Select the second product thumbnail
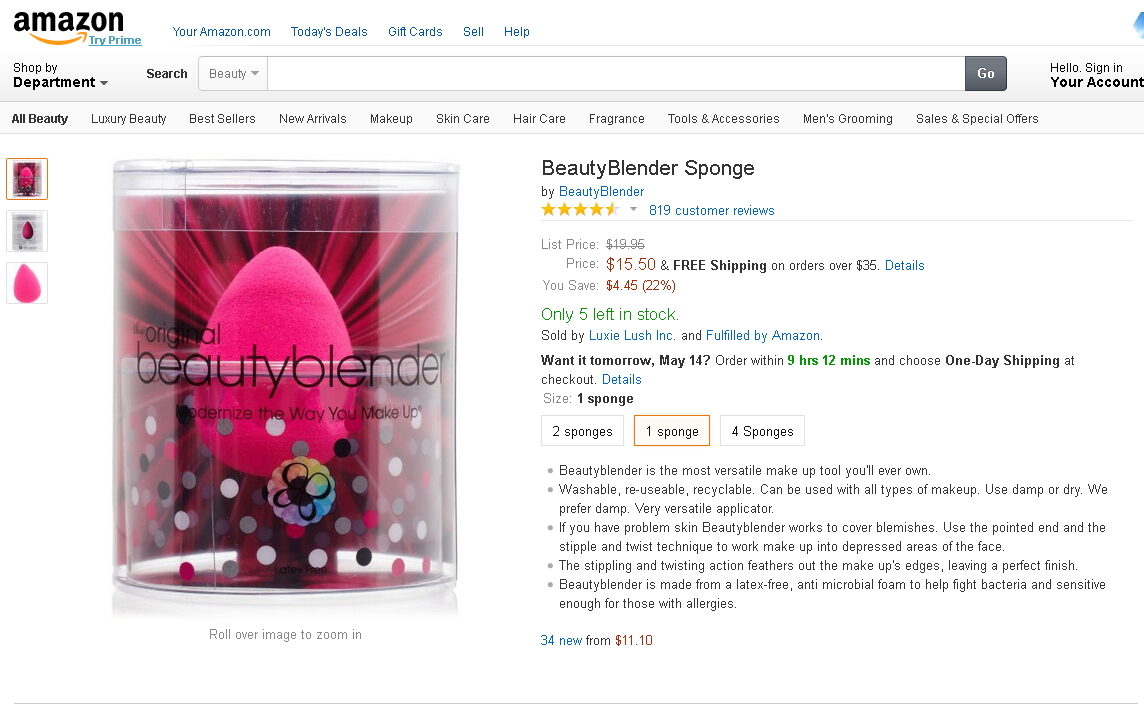 click(27, 231)
